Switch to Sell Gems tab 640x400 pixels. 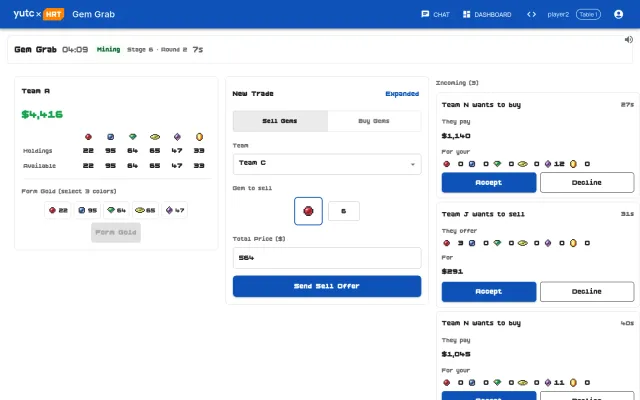click(x=280, y=121)
